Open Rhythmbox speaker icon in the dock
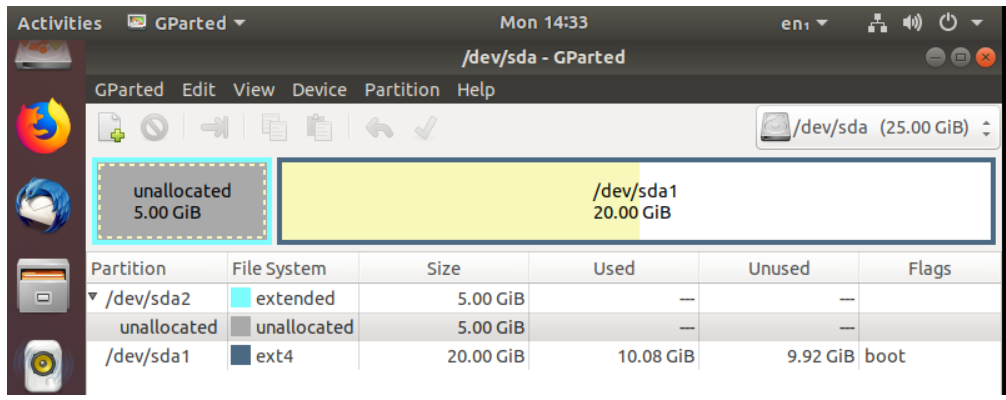The height and width of the screenshot is (400, 1006). point(43,365)
